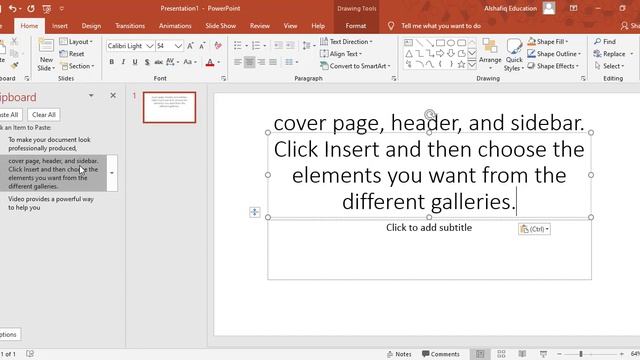Increase font size with the large A icon
Viewport: 640px width, 360px height.
coord(190,46)
